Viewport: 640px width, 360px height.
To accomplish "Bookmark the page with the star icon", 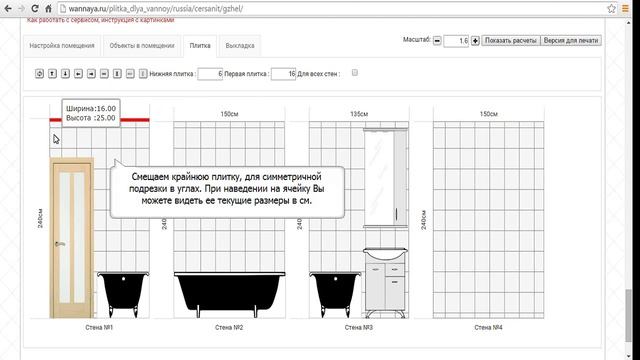I will 611,8.
